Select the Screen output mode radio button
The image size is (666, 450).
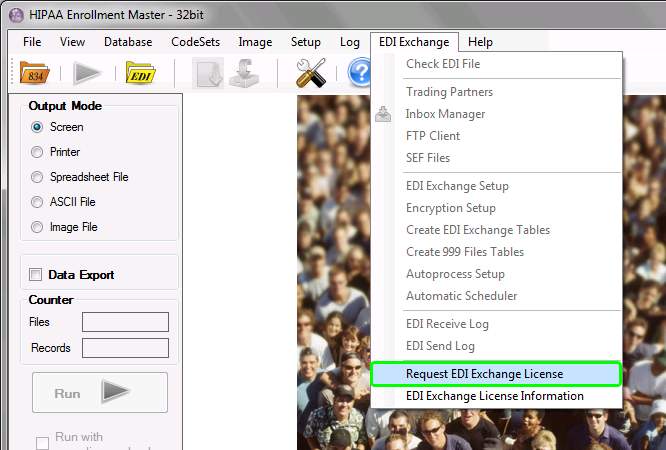(37, 127)
